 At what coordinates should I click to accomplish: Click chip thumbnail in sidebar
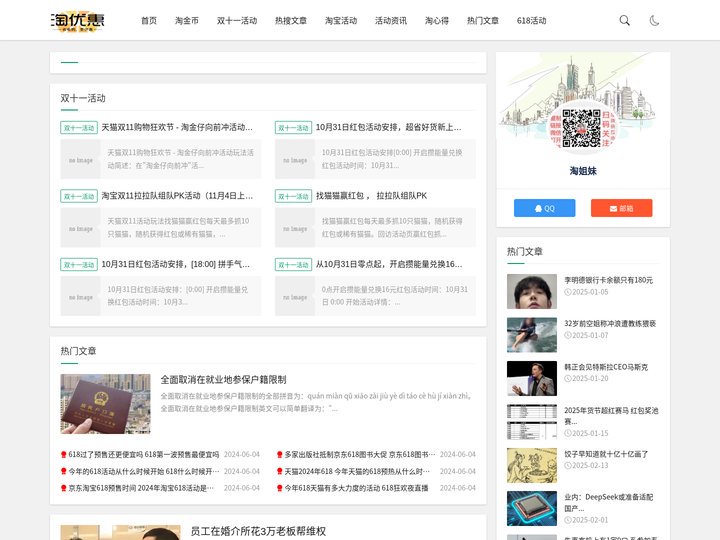click(x=532, y=508)
